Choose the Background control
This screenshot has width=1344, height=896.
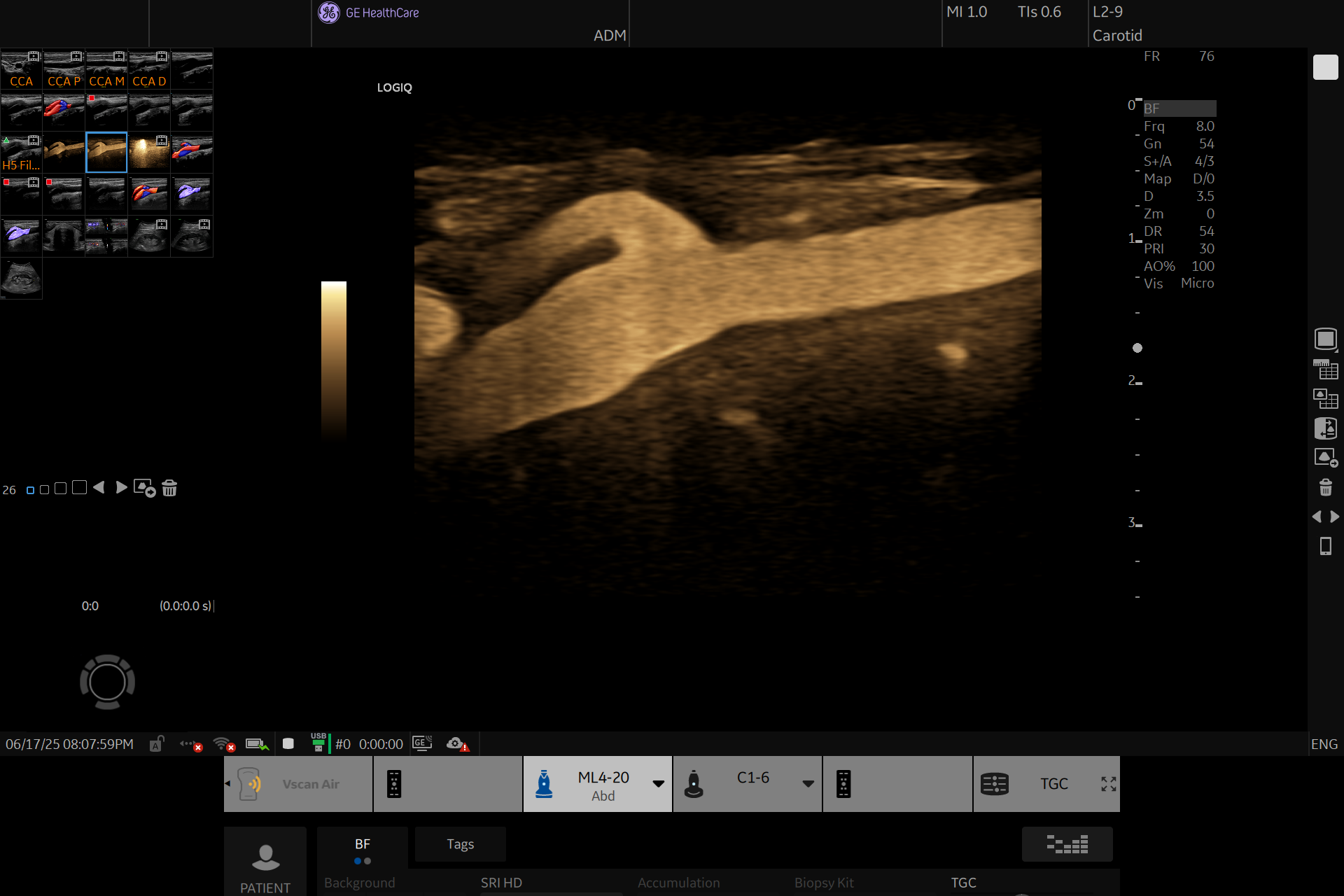tap(359, 883)
